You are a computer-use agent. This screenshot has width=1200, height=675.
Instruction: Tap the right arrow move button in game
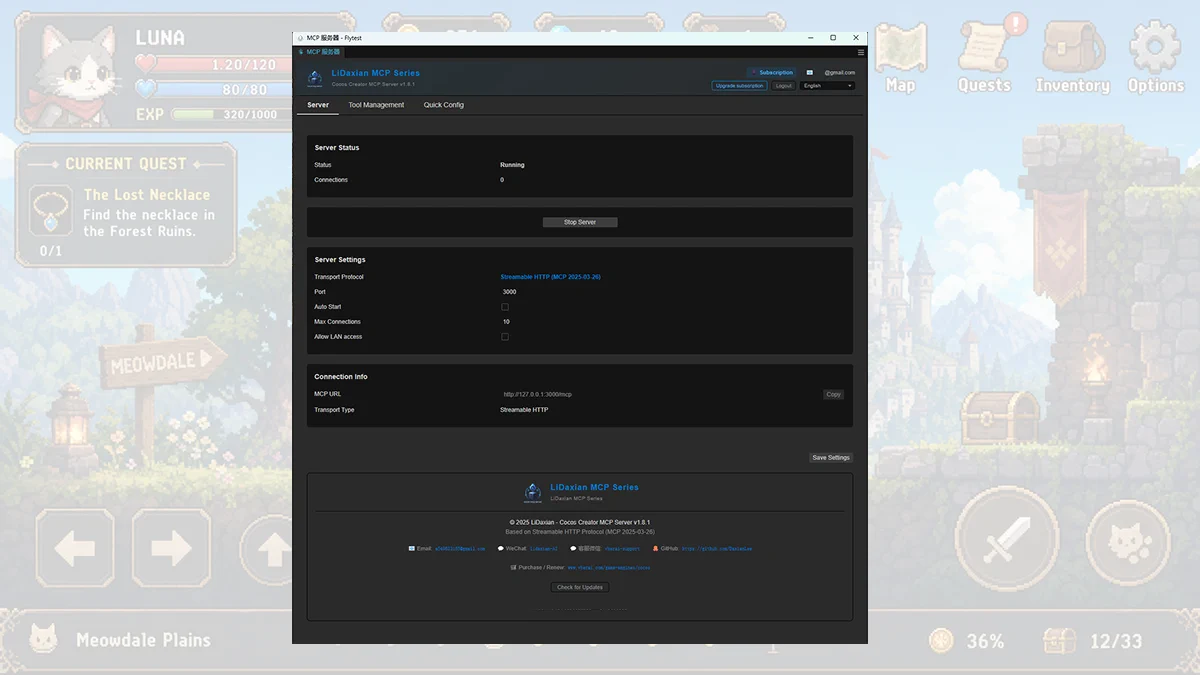coord(171,548)
